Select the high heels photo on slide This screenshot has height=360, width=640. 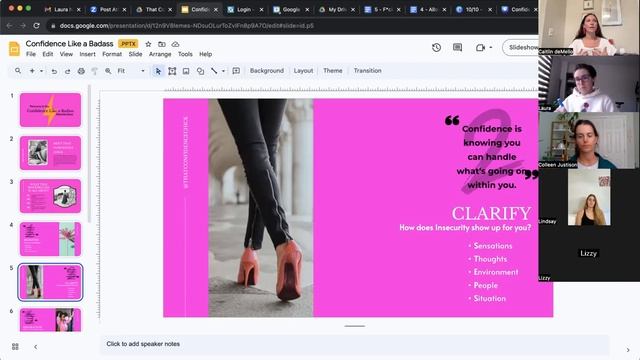pyautogui.click(x=261, y=208)
